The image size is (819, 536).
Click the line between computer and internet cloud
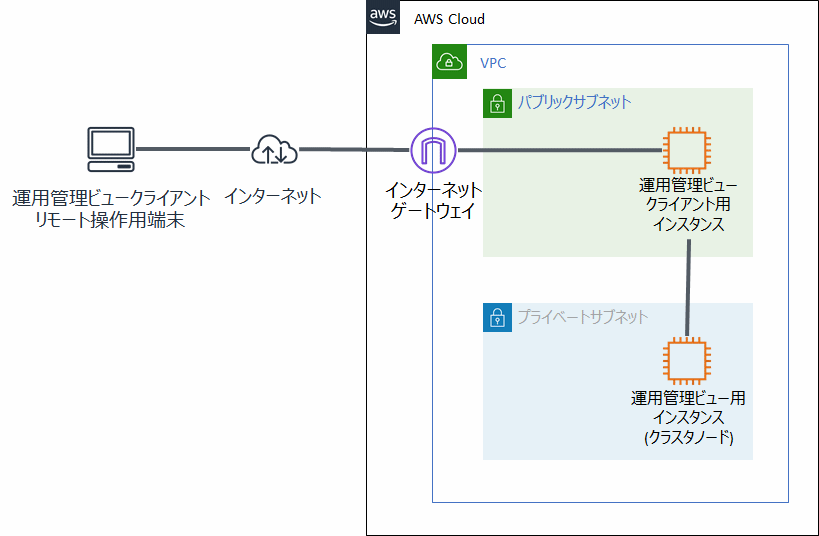(x=190, y=150)
